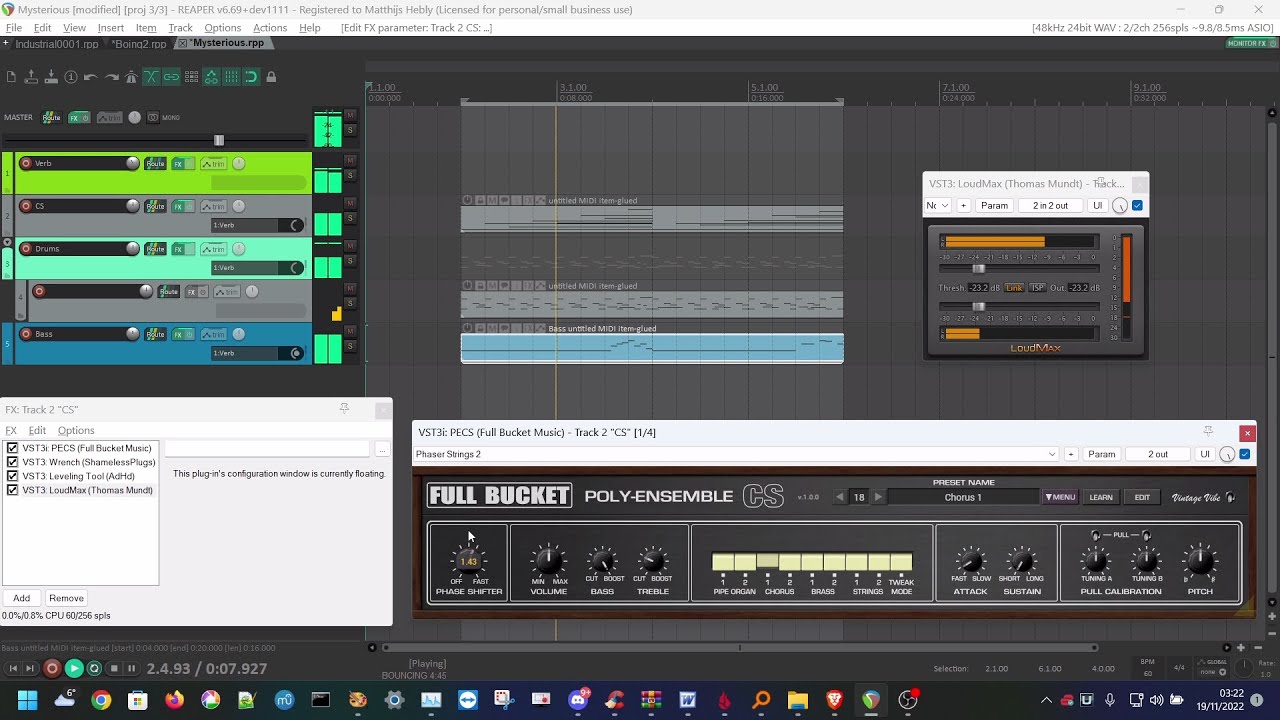Open Options menu in FX window
This screenshot has width=1280, height=720.
(x=76, y=431)
